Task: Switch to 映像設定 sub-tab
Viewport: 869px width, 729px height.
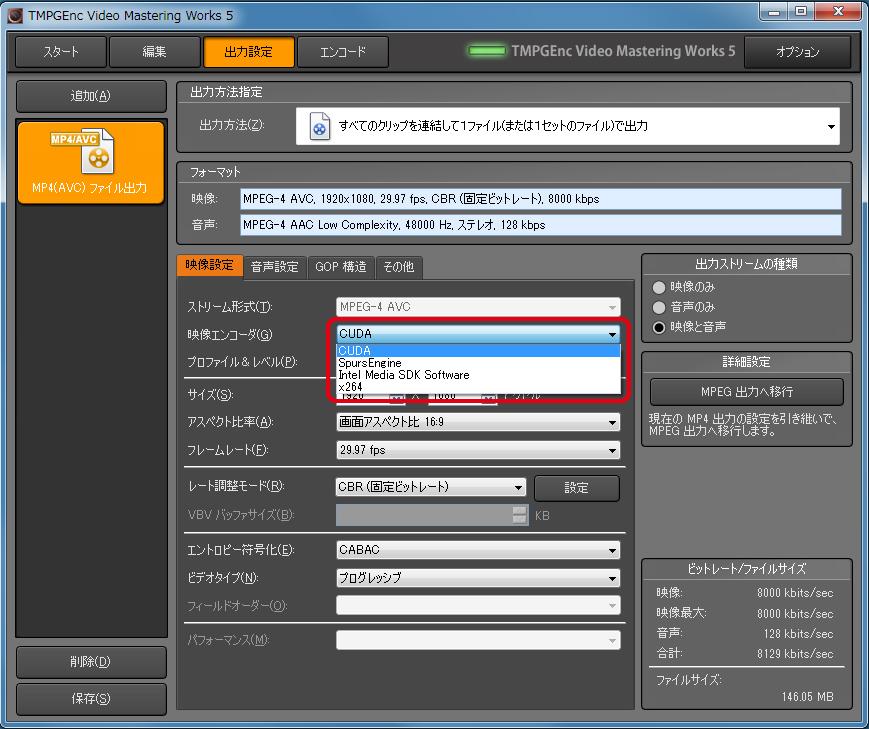Action: tap(209, 265)
